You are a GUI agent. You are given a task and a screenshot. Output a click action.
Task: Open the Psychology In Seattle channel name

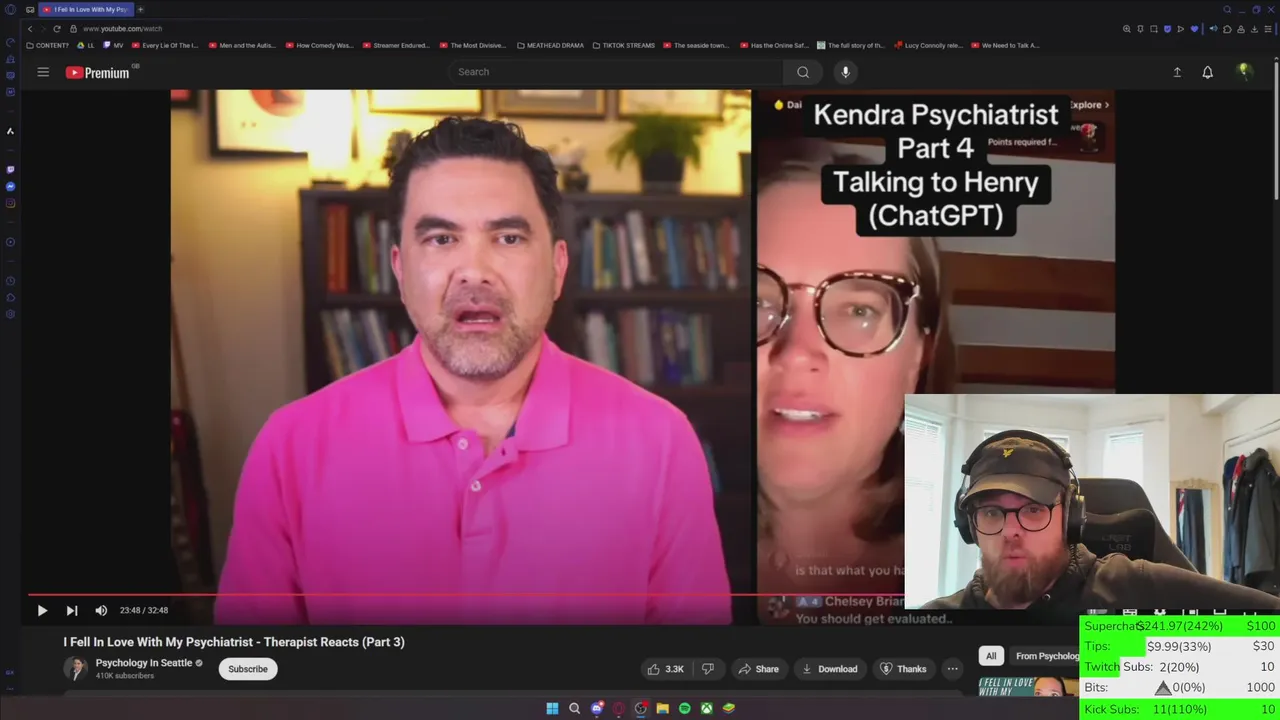coord(144,663)
